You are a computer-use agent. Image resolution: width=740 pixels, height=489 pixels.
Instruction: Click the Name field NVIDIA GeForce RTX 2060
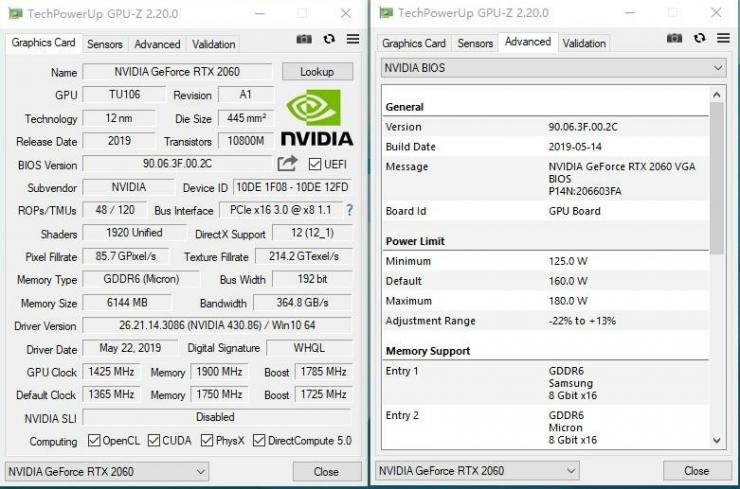[177, 72]
